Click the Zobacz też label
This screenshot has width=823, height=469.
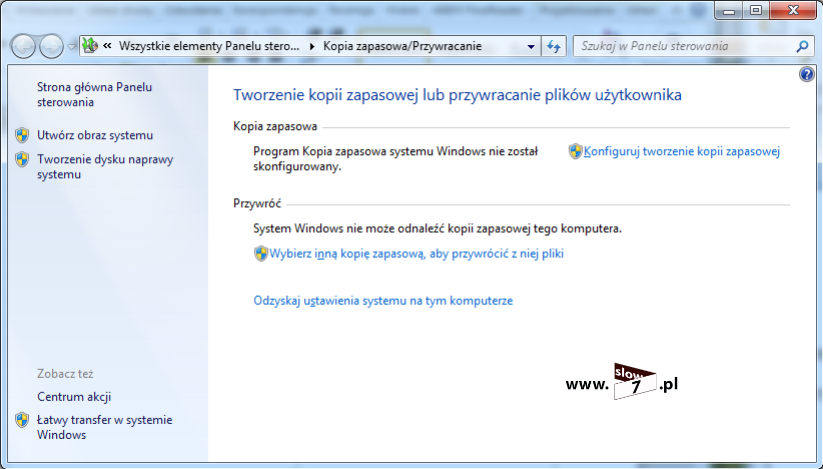(65, 374)
